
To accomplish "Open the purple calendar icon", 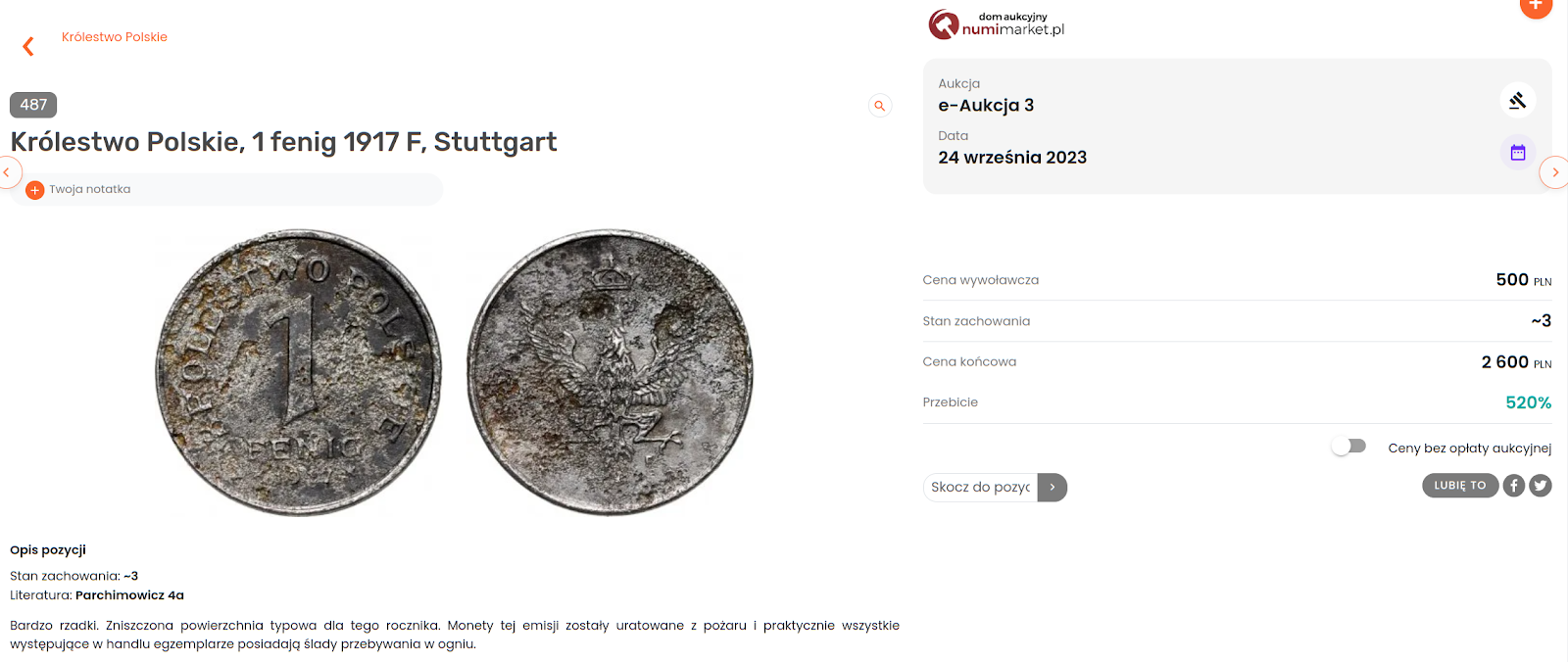I will [1517, 153].
